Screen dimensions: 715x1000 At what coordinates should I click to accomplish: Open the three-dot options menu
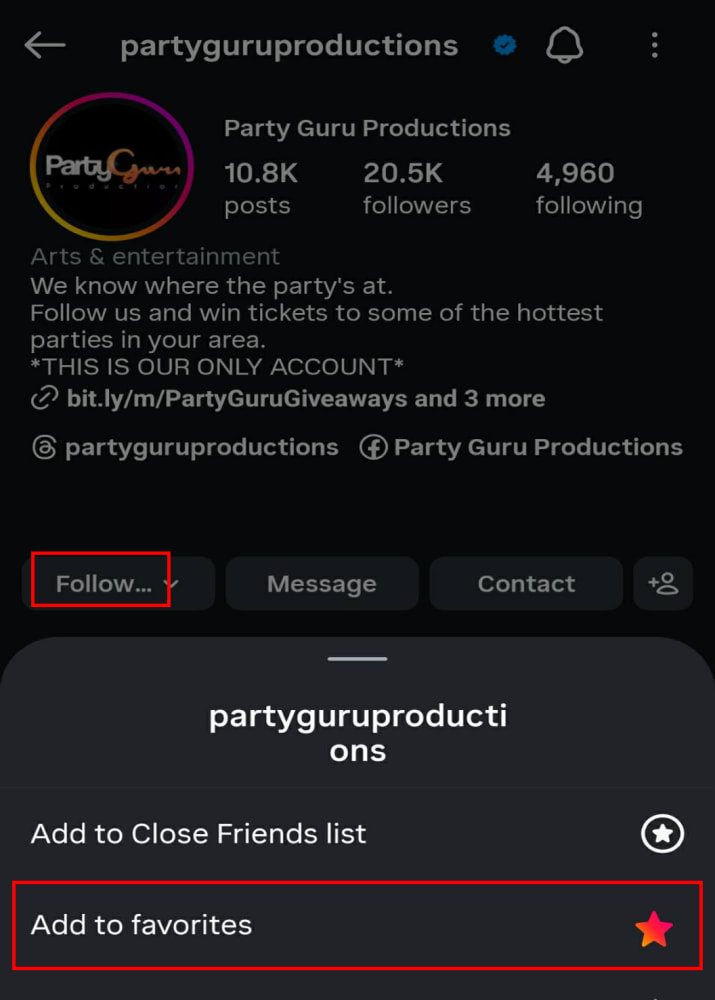[x=654, y=45]
